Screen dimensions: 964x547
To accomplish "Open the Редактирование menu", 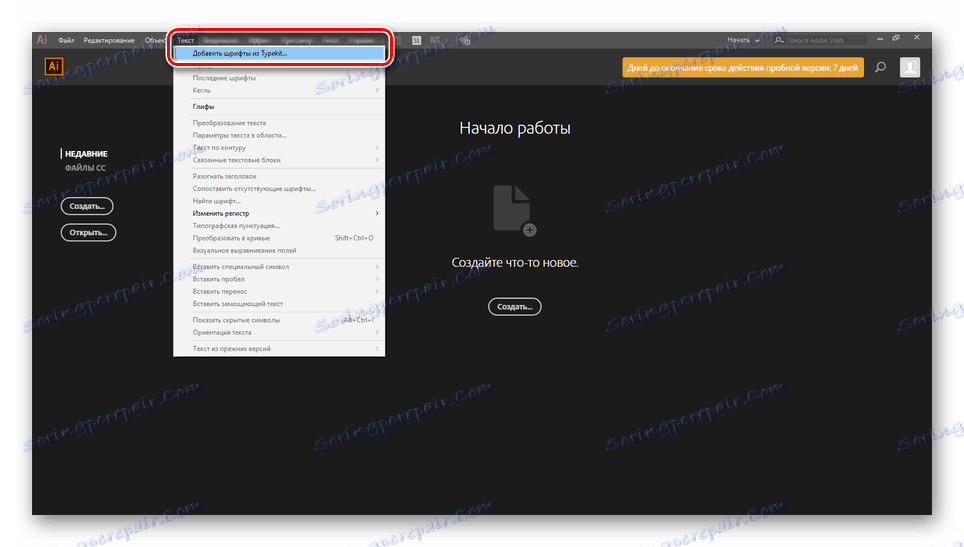I will pyautogui.click(x=109, y=41).
